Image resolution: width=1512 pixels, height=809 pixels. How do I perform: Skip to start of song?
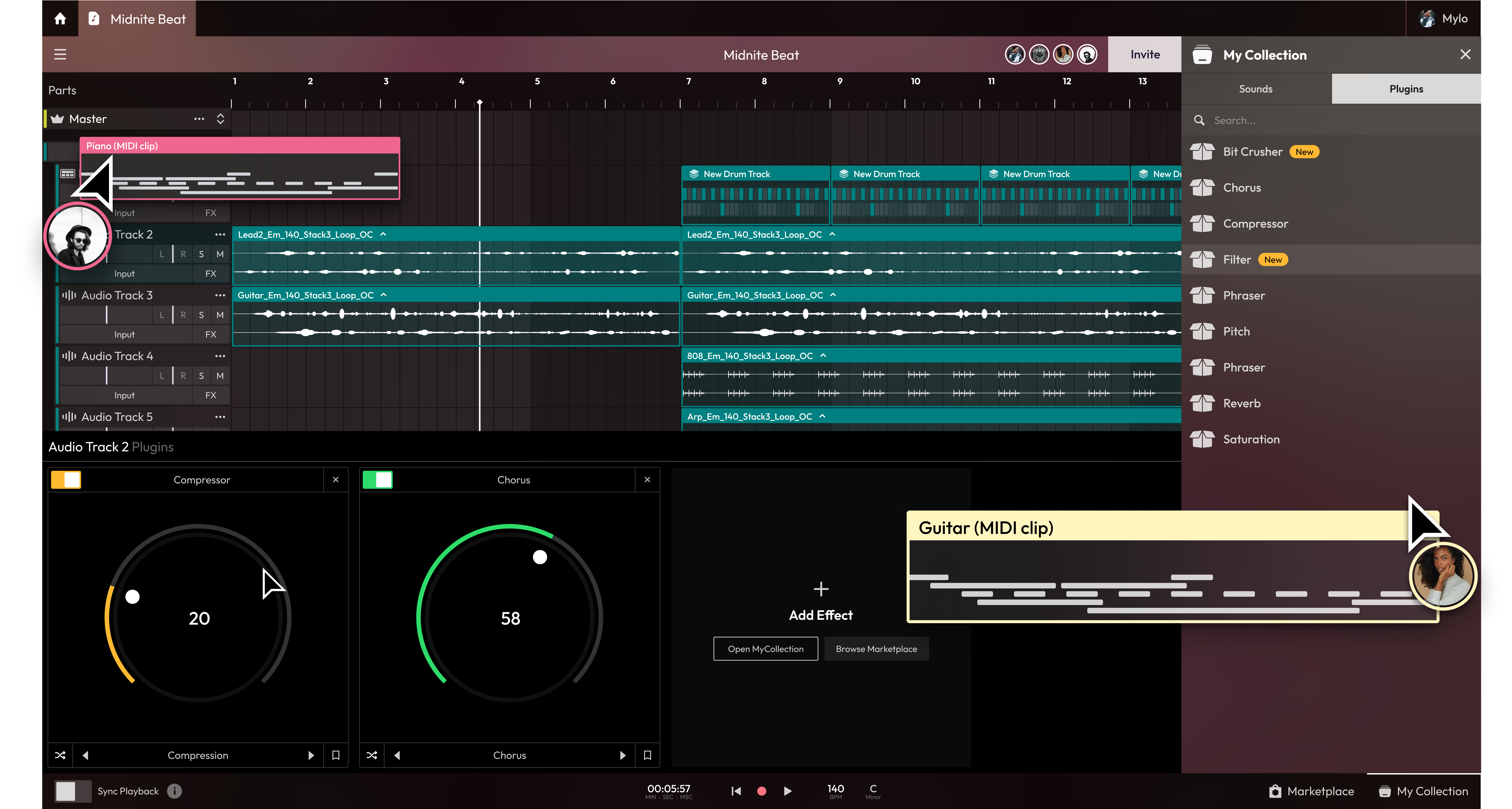pos(736,791)
